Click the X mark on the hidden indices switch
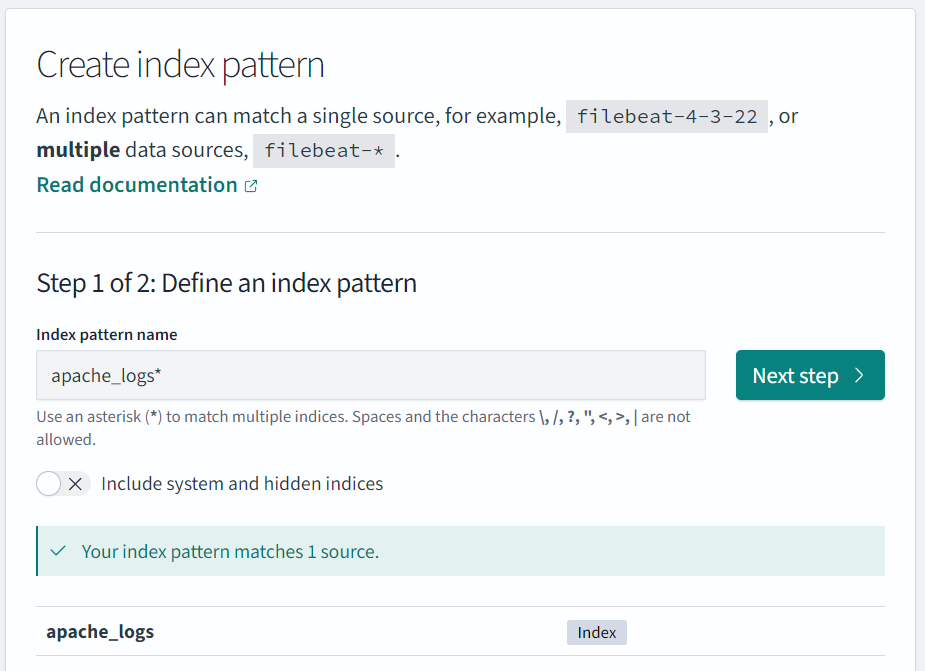Image resolution: width=925 pixels, height=671 pixels. pos(75,483)
